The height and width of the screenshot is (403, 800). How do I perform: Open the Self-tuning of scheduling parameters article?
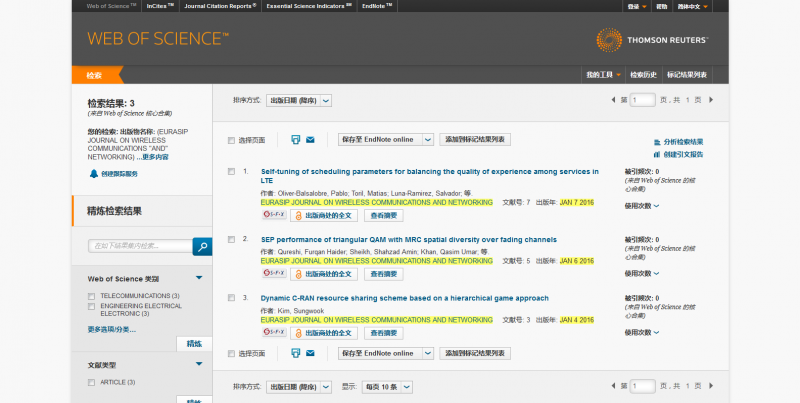click(430, 176)
